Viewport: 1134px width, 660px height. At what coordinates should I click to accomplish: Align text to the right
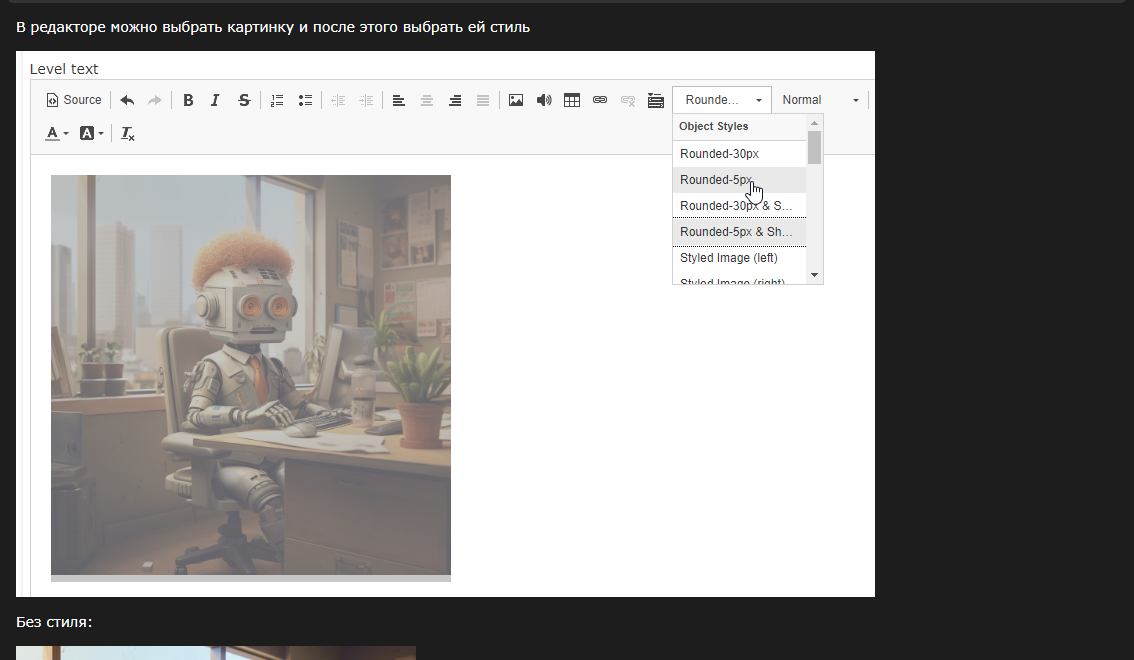455,100
